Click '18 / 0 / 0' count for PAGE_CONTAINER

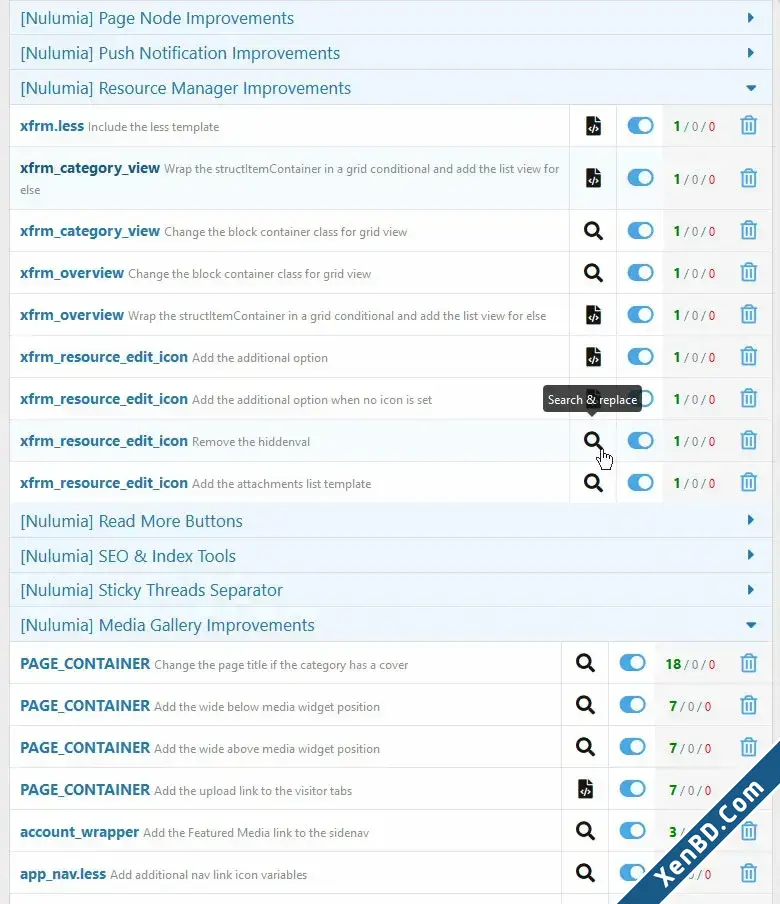(x=690, y=664)
